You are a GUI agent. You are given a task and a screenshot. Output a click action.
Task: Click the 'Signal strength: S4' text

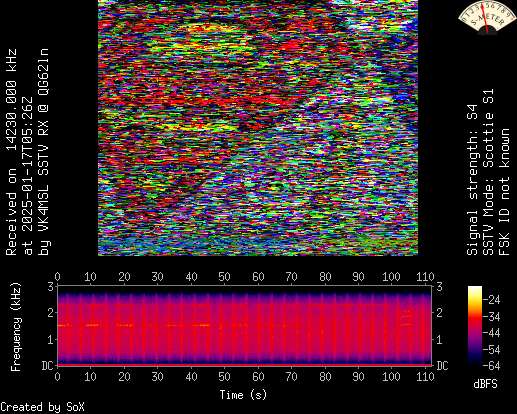tap(472, 179)
